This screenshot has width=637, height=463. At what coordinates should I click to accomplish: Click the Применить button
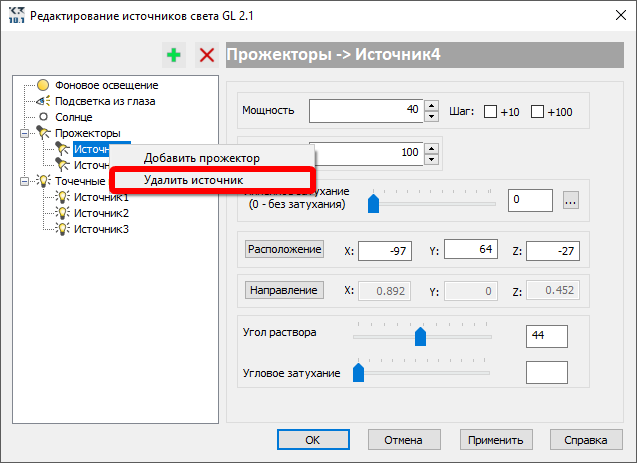tap(496, 440)
